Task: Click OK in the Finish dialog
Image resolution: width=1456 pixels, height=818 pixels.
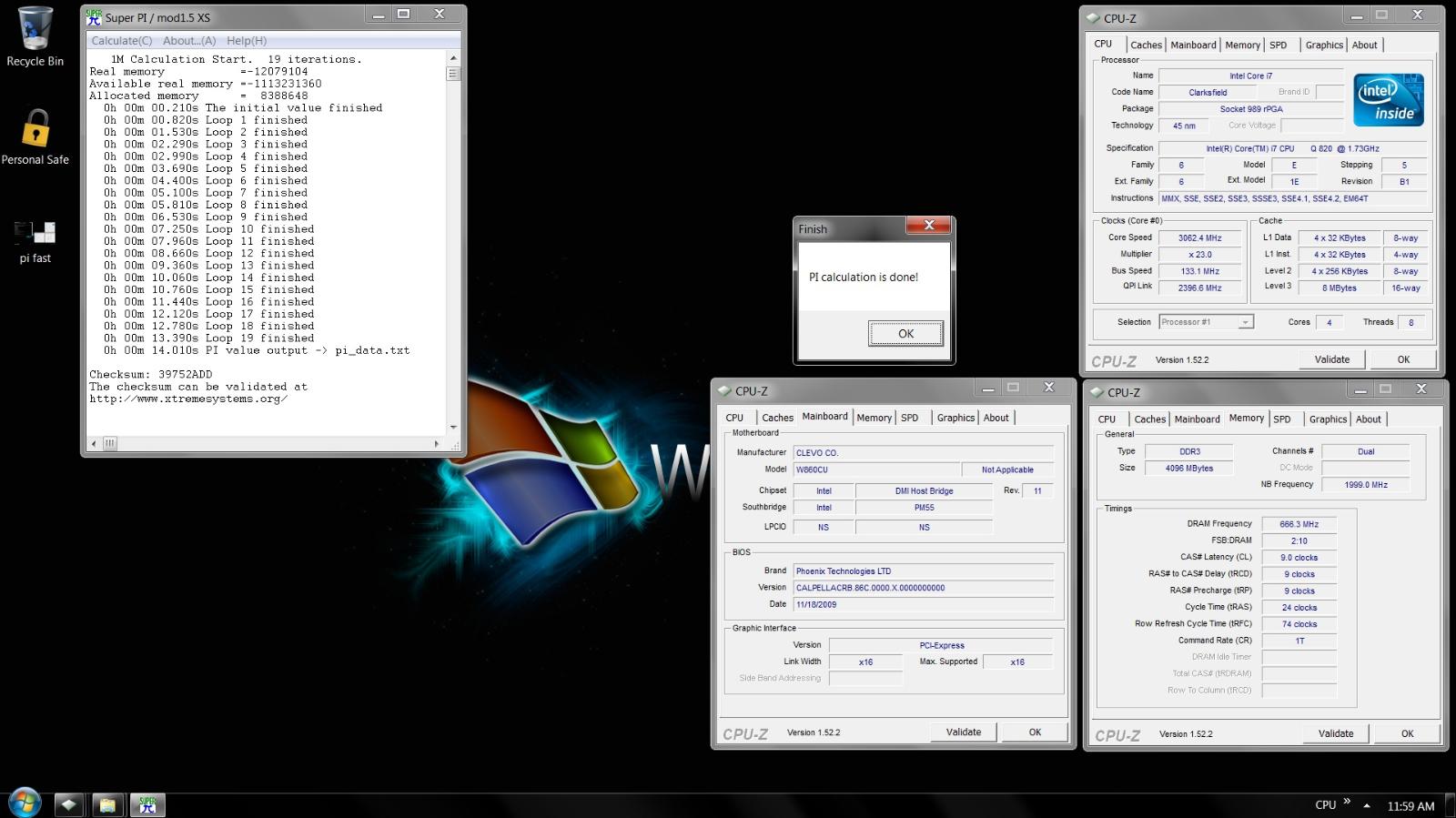Action: tap(905, 334)
